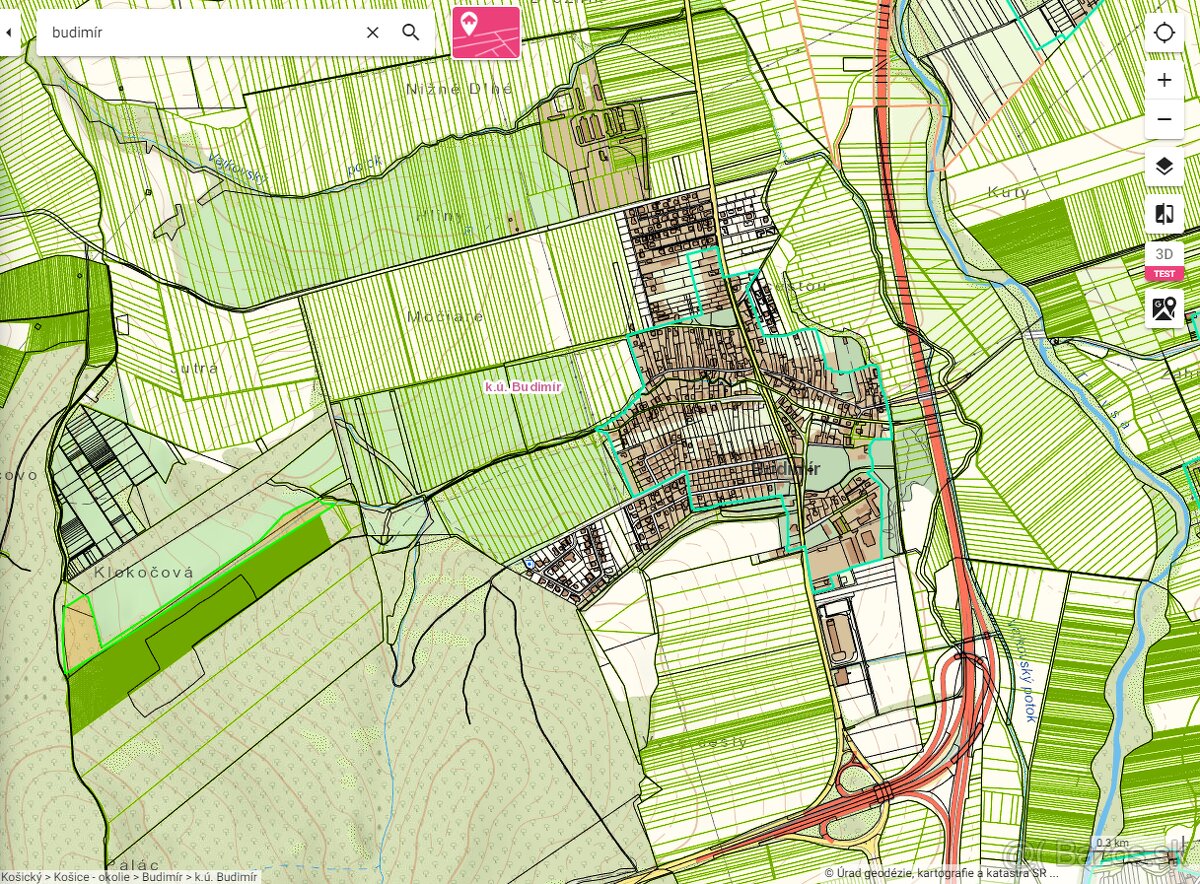Center map on my location
Screen dimensions: 1200x884
[x=1164, y=32]
